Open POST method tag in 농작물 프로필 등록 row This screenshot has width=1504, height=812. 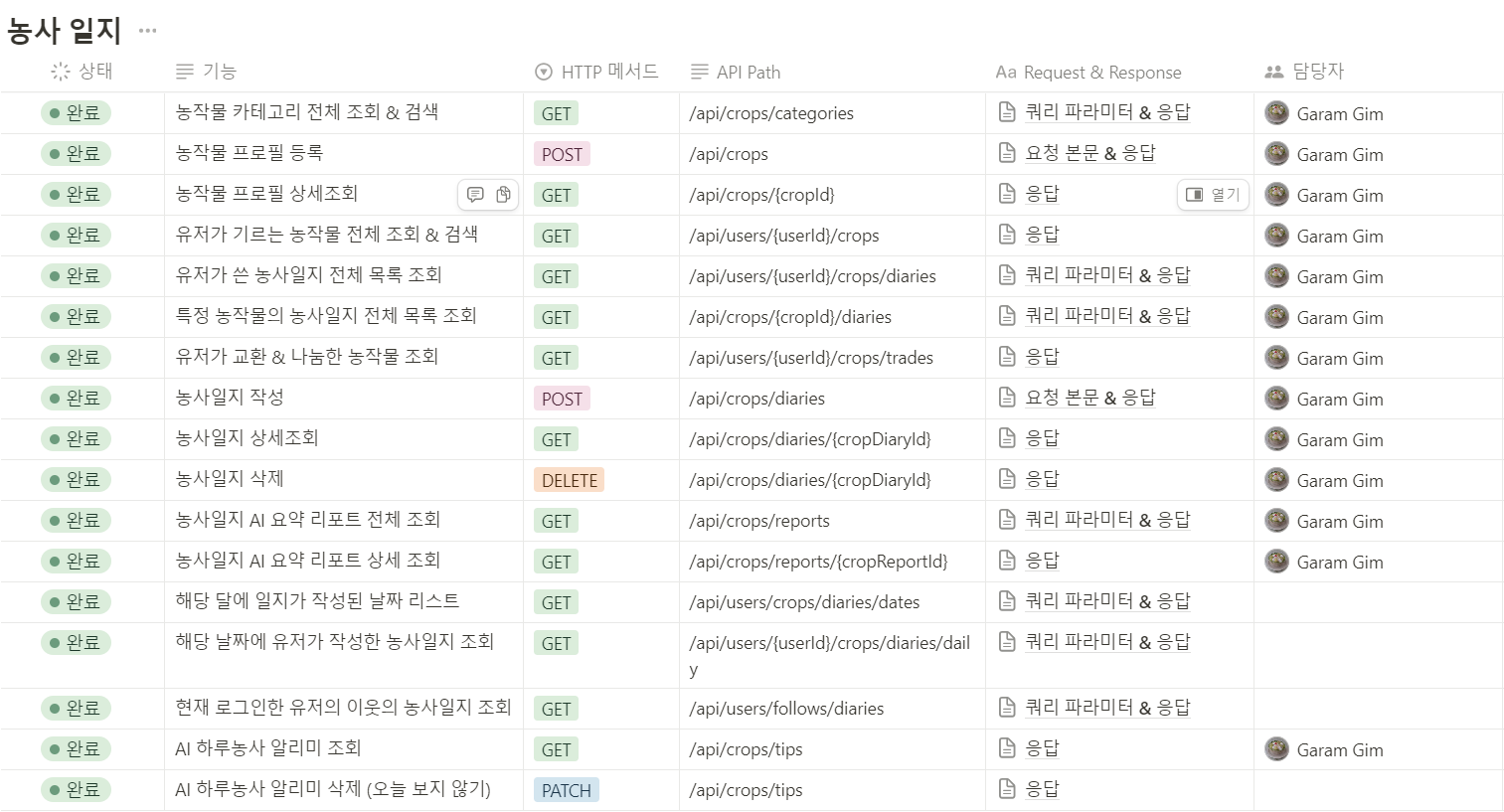pyautogui.click(x=562, y=154)
